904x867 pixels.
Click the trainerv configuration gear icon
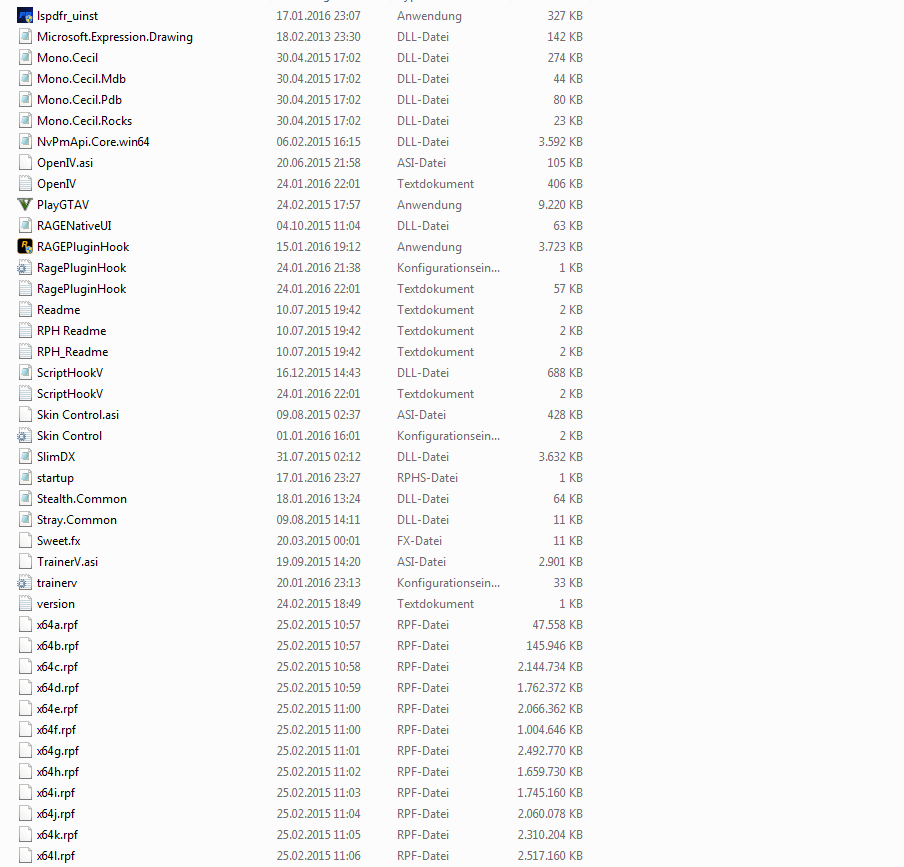click(x=24, y=583)
